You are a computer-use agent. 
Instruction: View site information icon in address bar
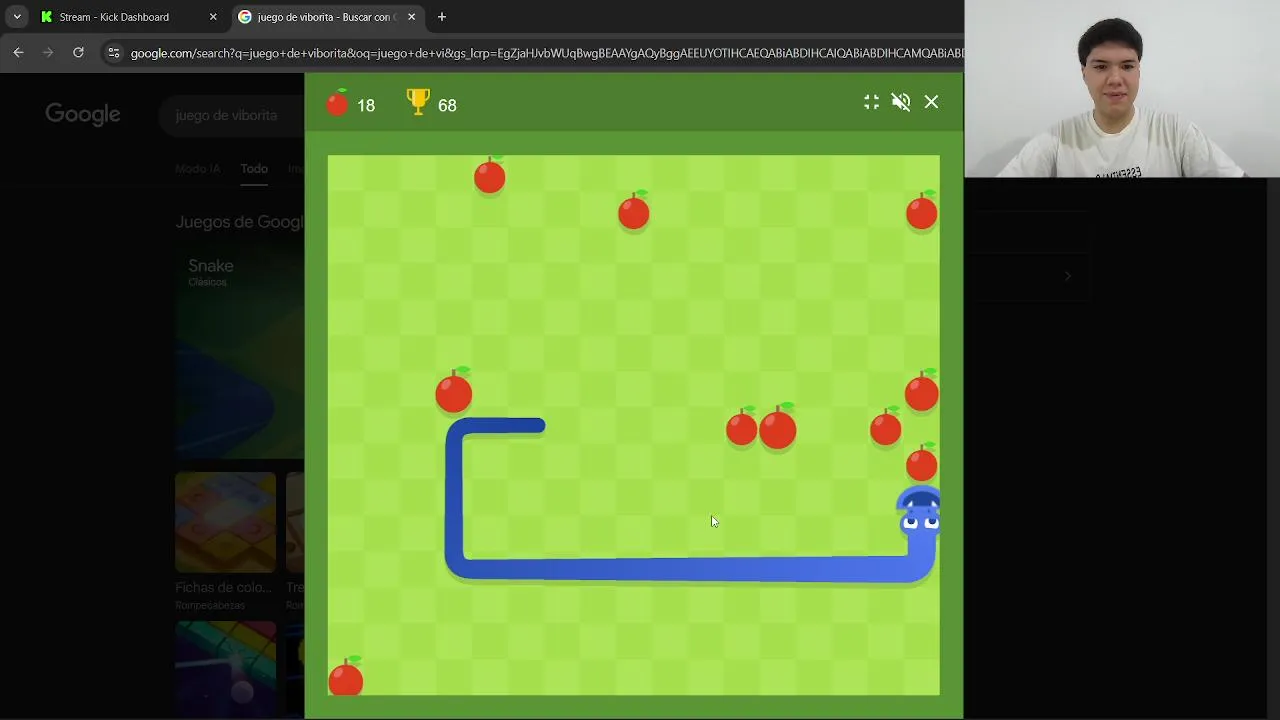[x=113, y=53]
